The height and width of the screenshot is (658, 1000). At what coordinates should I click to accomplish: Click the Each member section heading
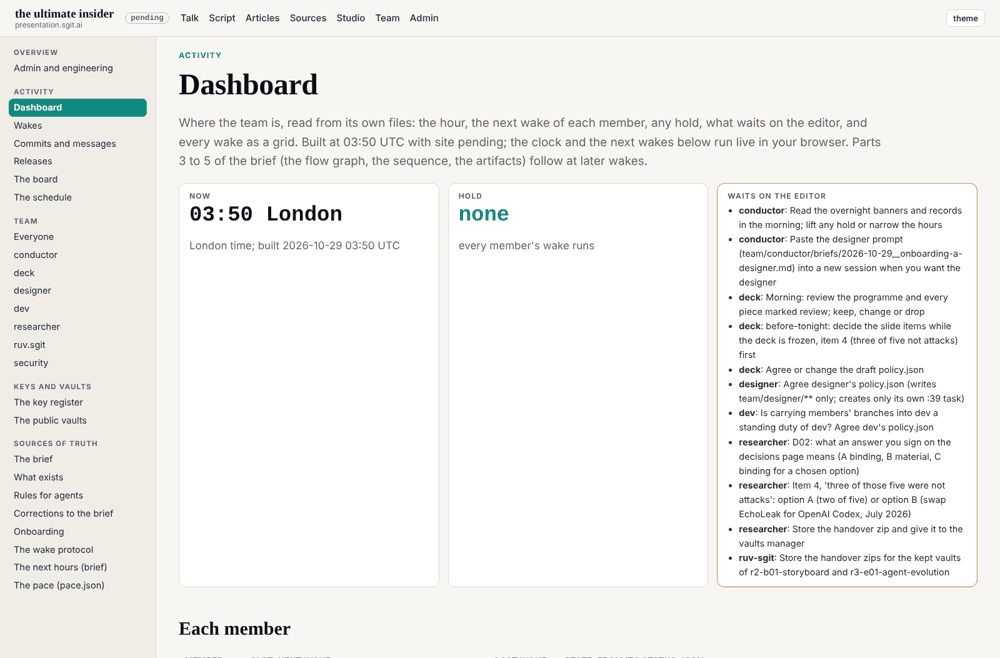point(235,629)
